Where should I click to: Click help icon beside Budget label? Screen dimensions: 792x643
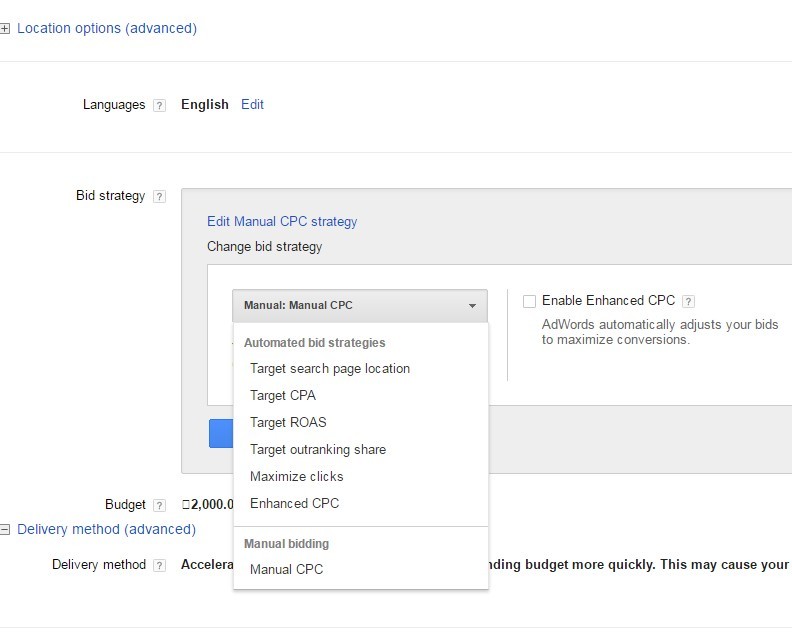[159, 506]
